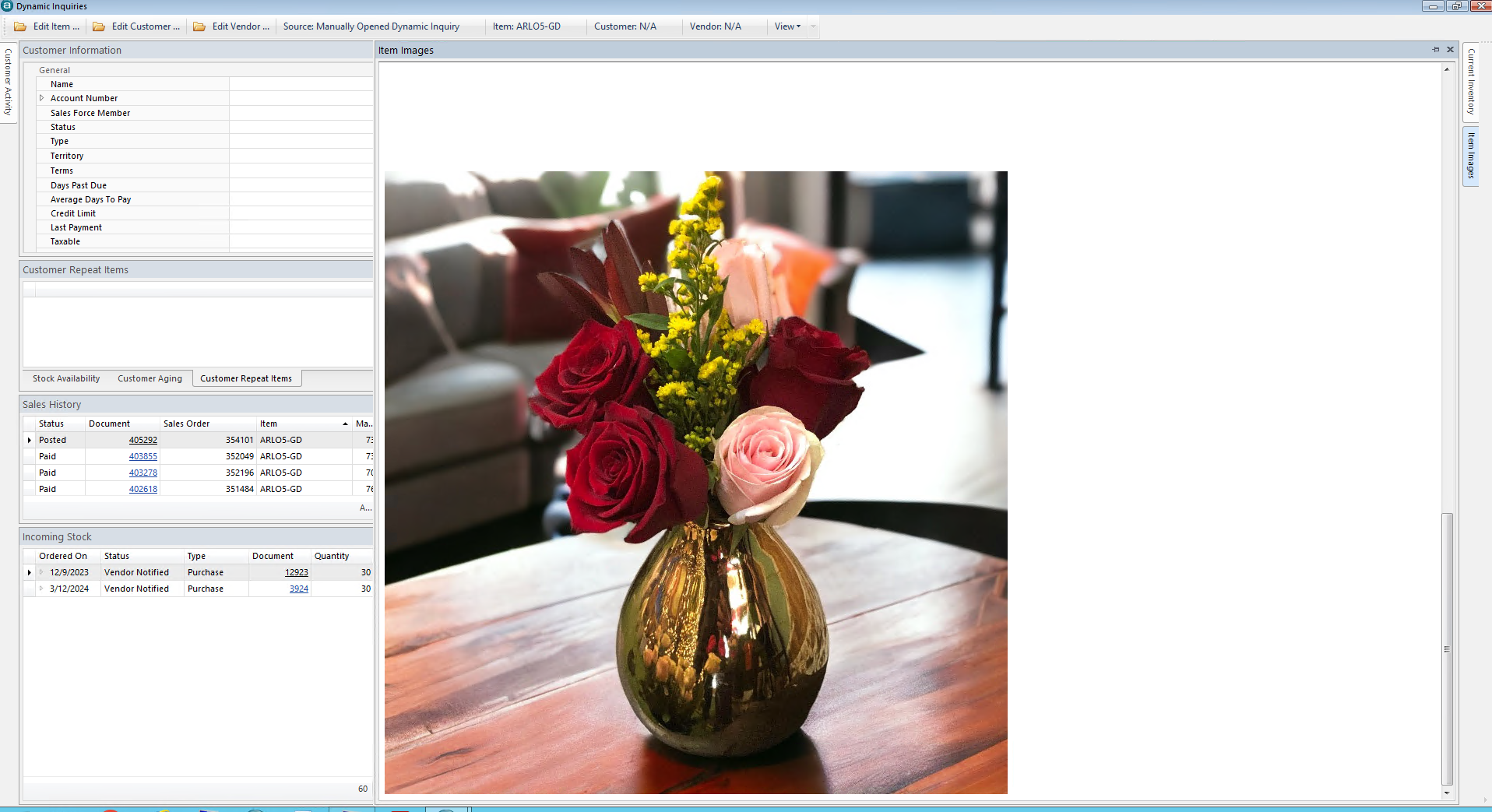Viewport: 1492px width, 812px height.
Task: Switch to the Customer Aging tab
Action: (150, 378)
